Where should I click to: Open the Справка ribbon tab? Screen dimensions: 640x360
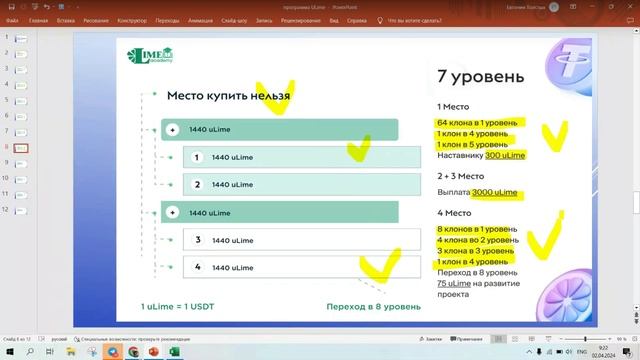click(357, 20)
